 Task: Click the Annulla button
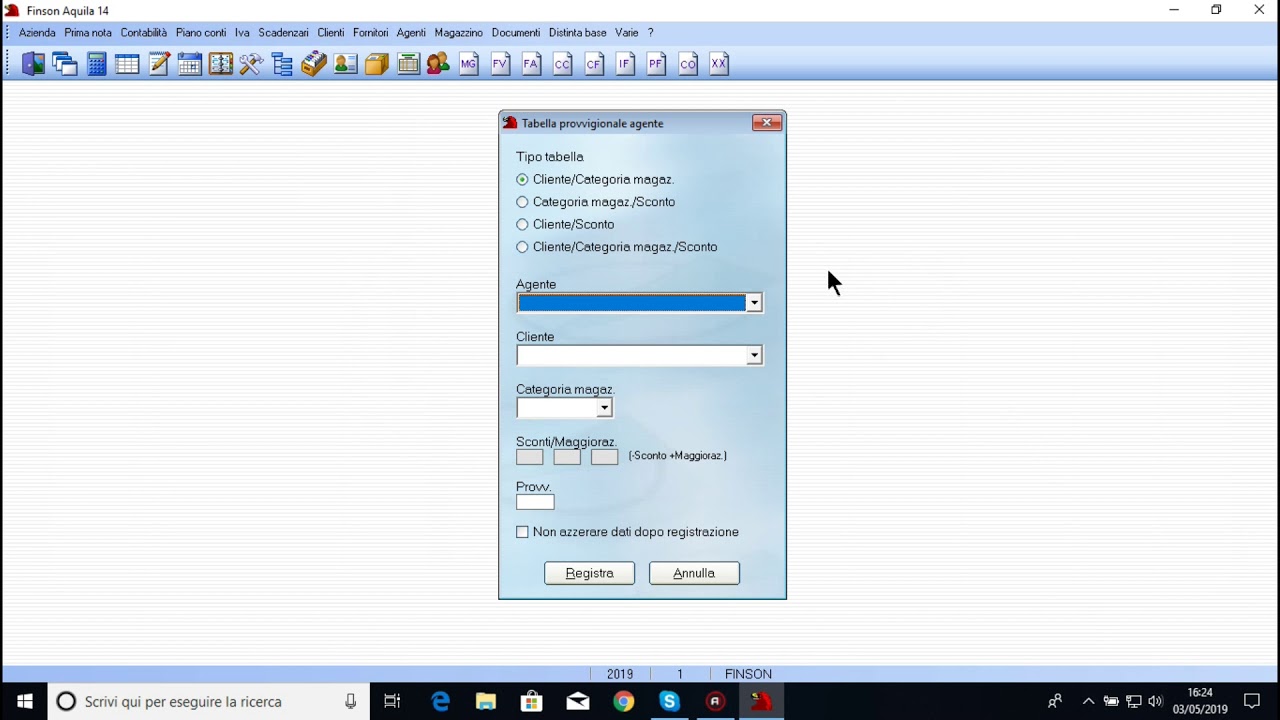[x=694, y=573]
